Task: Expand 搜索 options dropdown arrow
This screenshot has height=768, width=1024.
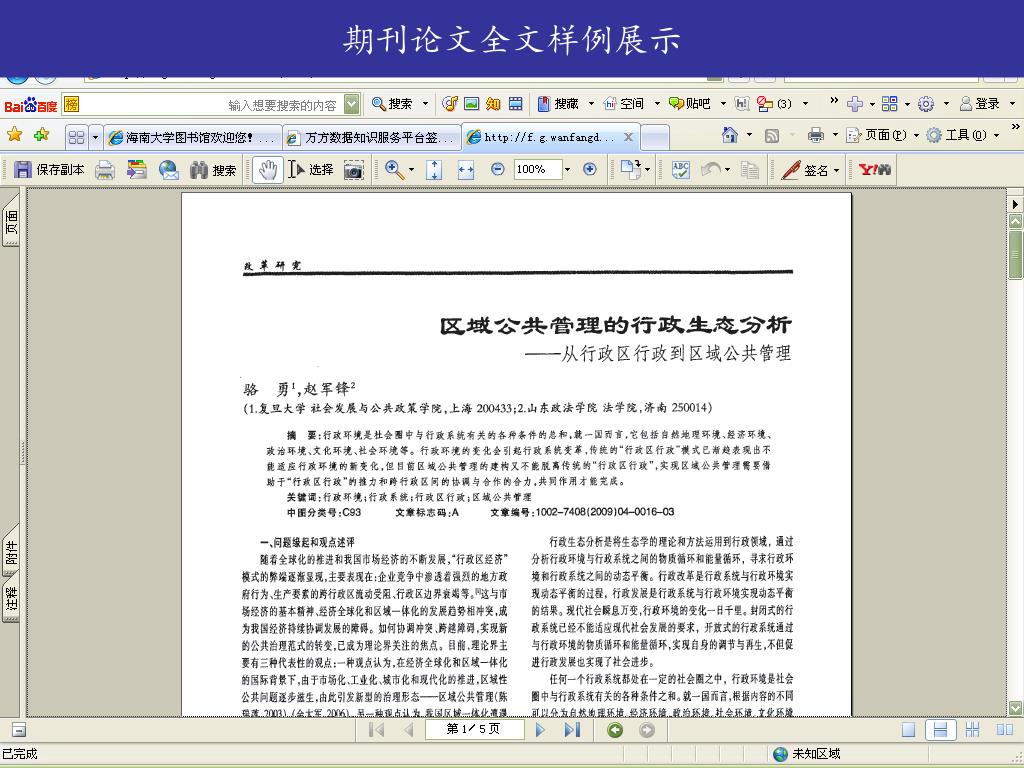Action: tap(425, 103)
